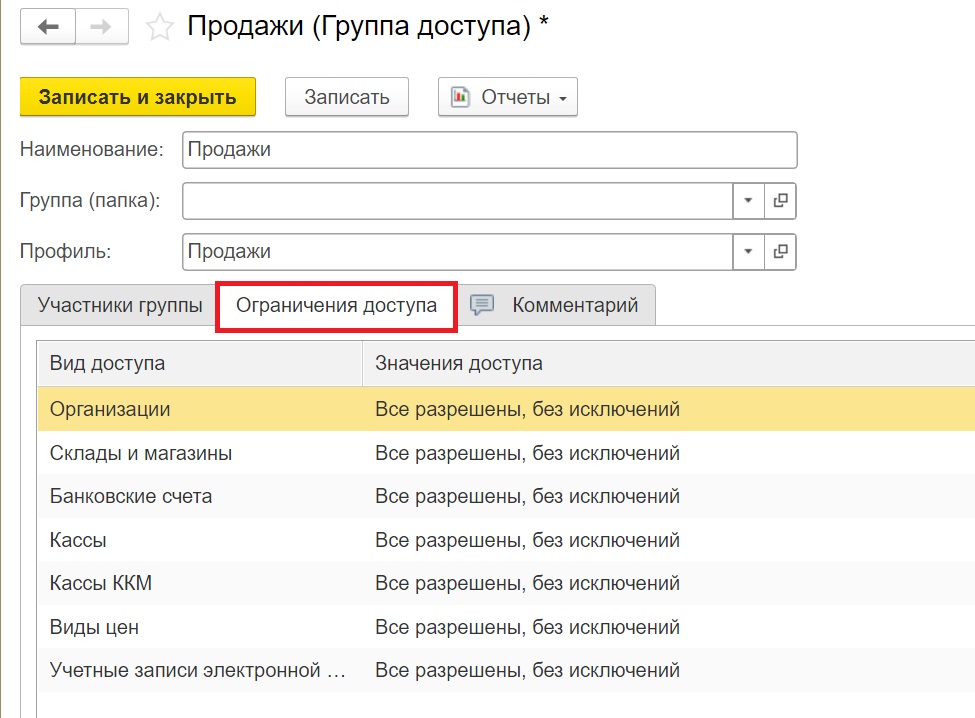Click Записать и закрыть button

click(x=138, y=97)
